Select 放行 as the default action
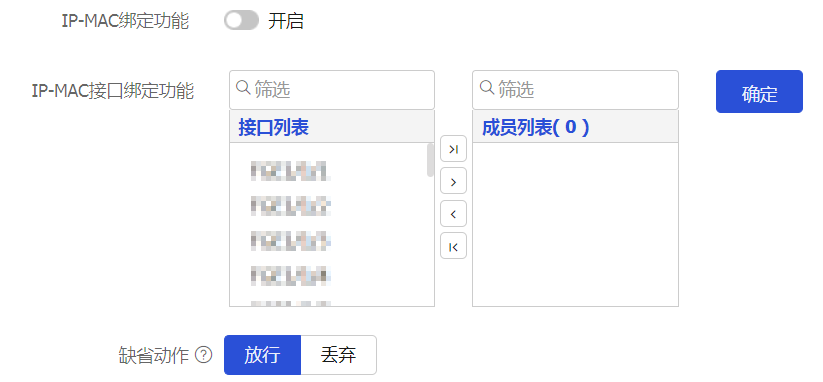 click(262, 355)
